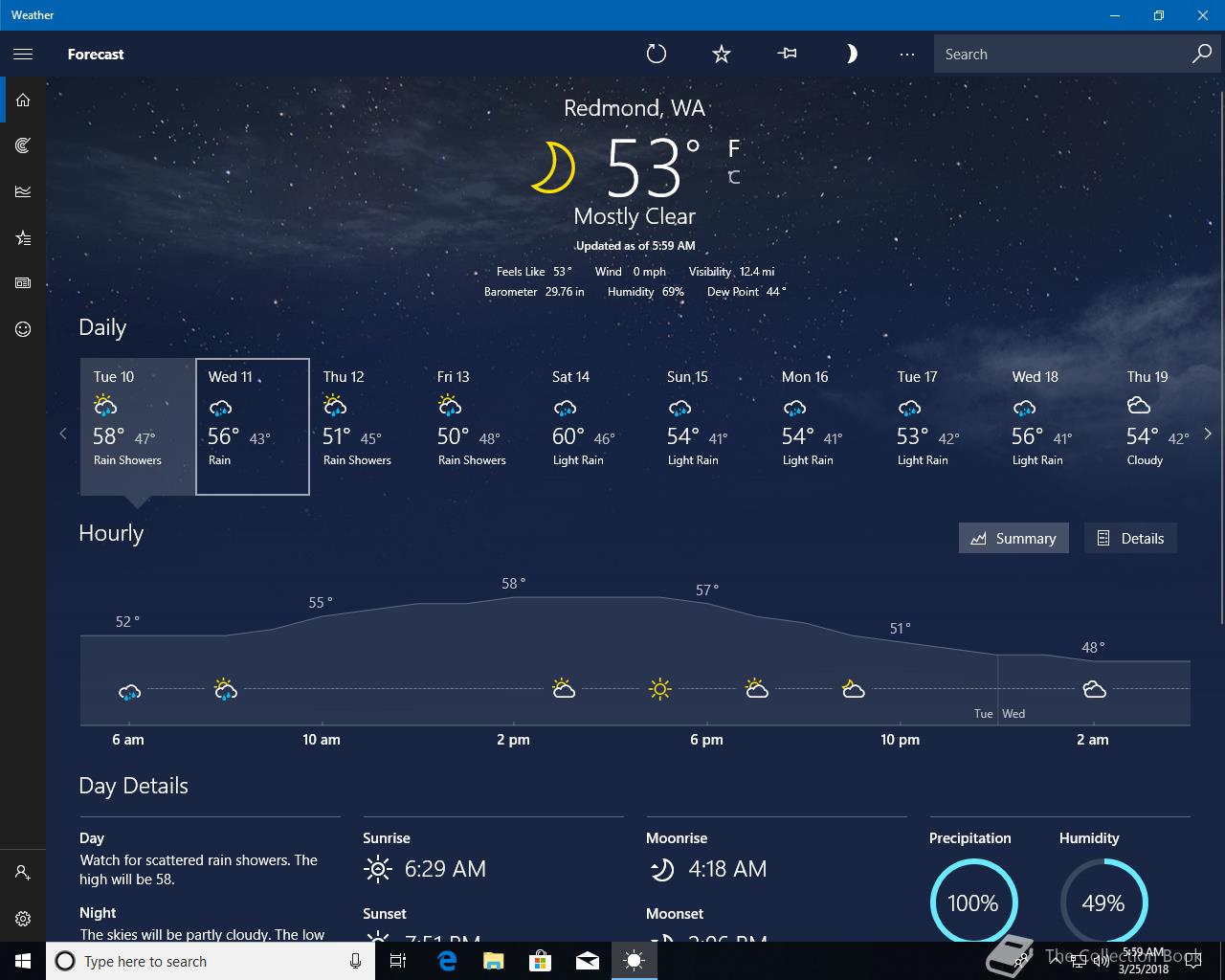Open the more options ellipsis

click(907, 55)
